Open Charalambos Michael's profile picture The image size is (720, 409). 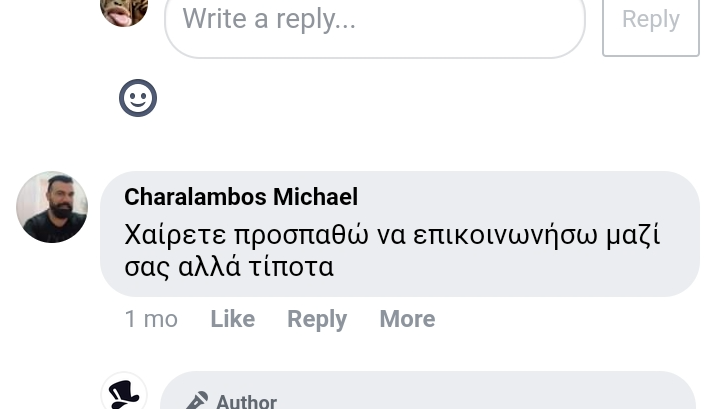tap(52, 207)
